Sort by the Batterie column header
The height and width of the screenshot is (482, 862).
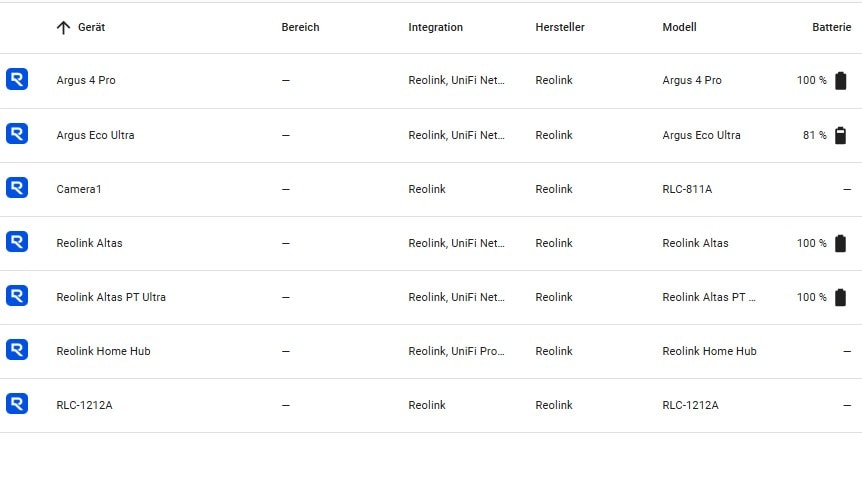(831, 27)
